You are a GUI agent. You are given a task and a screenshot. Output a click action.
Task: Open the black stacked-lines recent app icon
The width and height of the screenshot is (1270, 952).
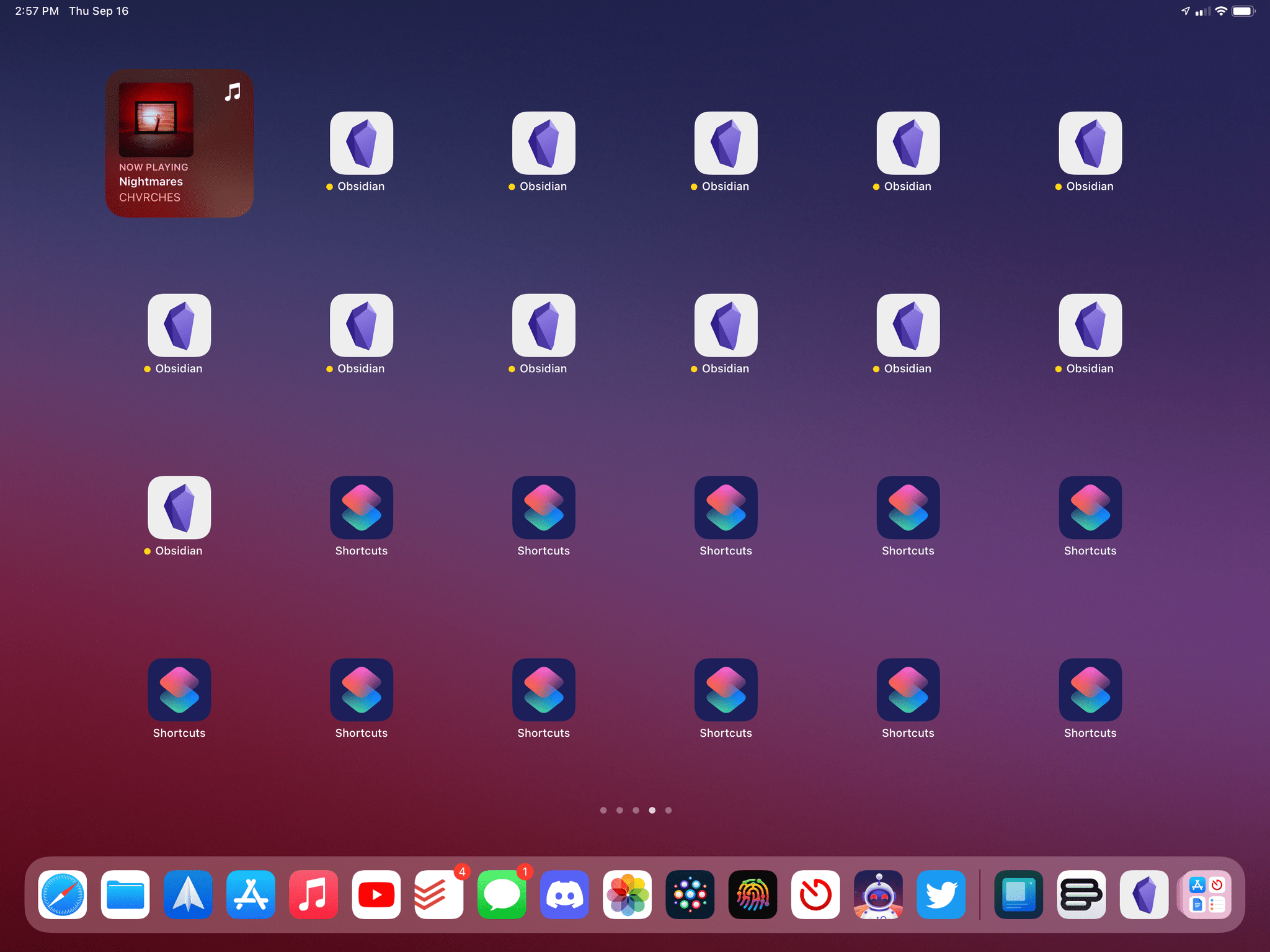point(1081,894)
